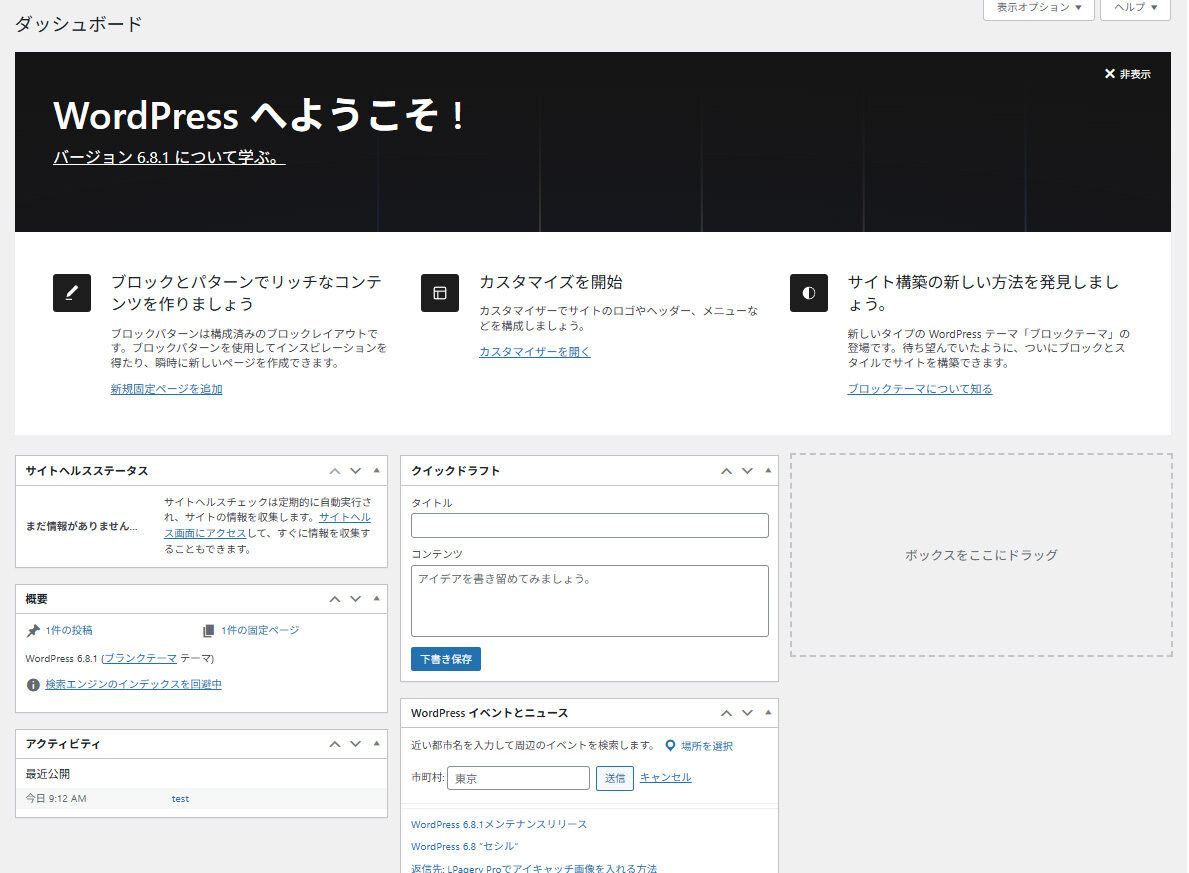Image resolution: width=1189 pixels, height=873 pixels.
Task: Open the 表示オプション dropdown
Action: click(1038, 8)
